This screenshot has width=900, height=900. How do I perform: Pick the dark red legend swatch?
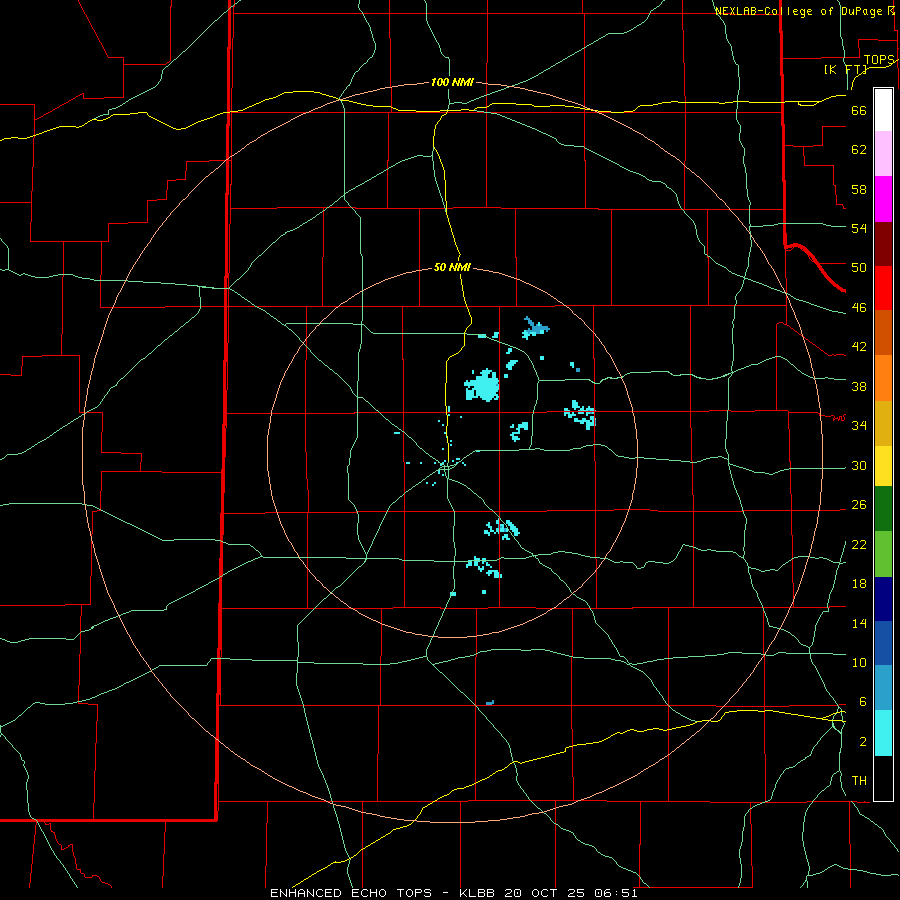click(x=883, y=244)
